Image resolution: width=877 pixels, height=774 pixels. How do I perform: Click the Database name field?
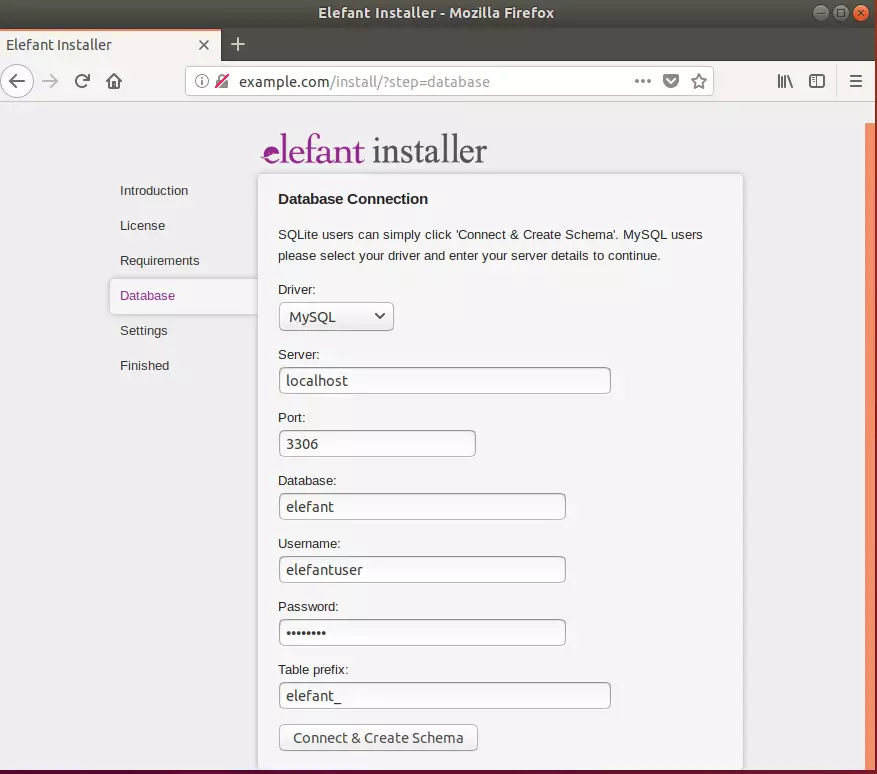(422, 506)
